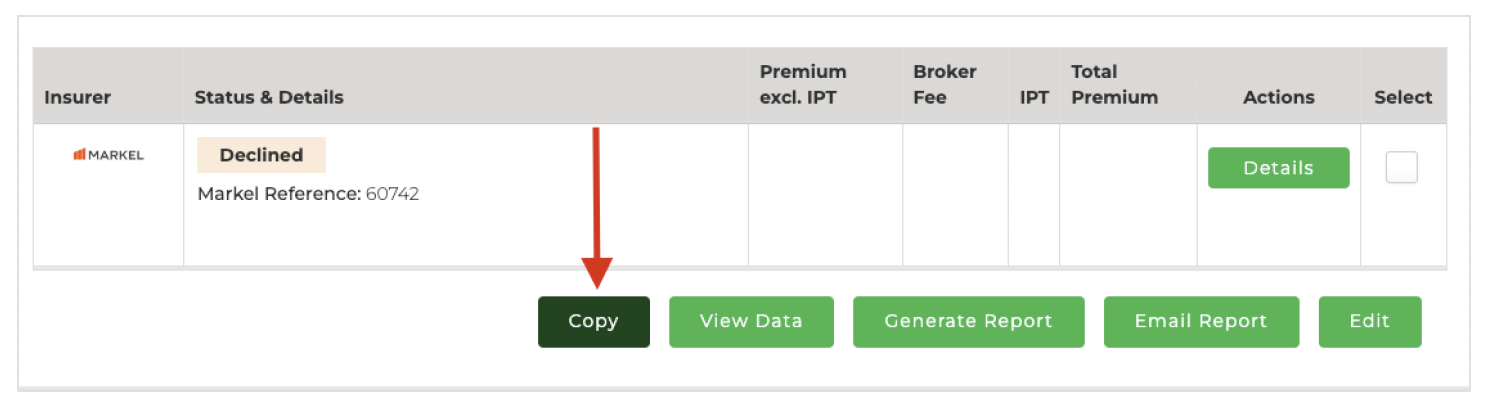Screen dimensions: 1490x408
Task: Click the Generate Report button
Action: 968,321
